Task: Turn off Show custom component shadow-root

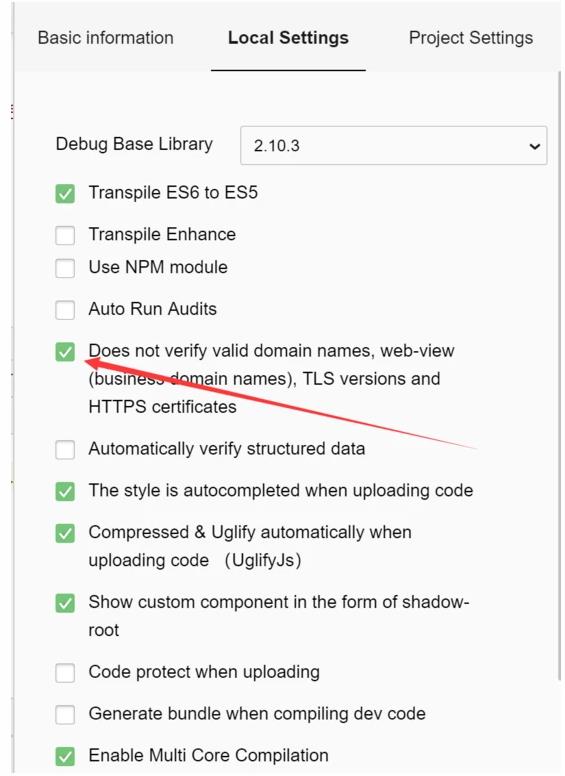Action: coord(65,603)
